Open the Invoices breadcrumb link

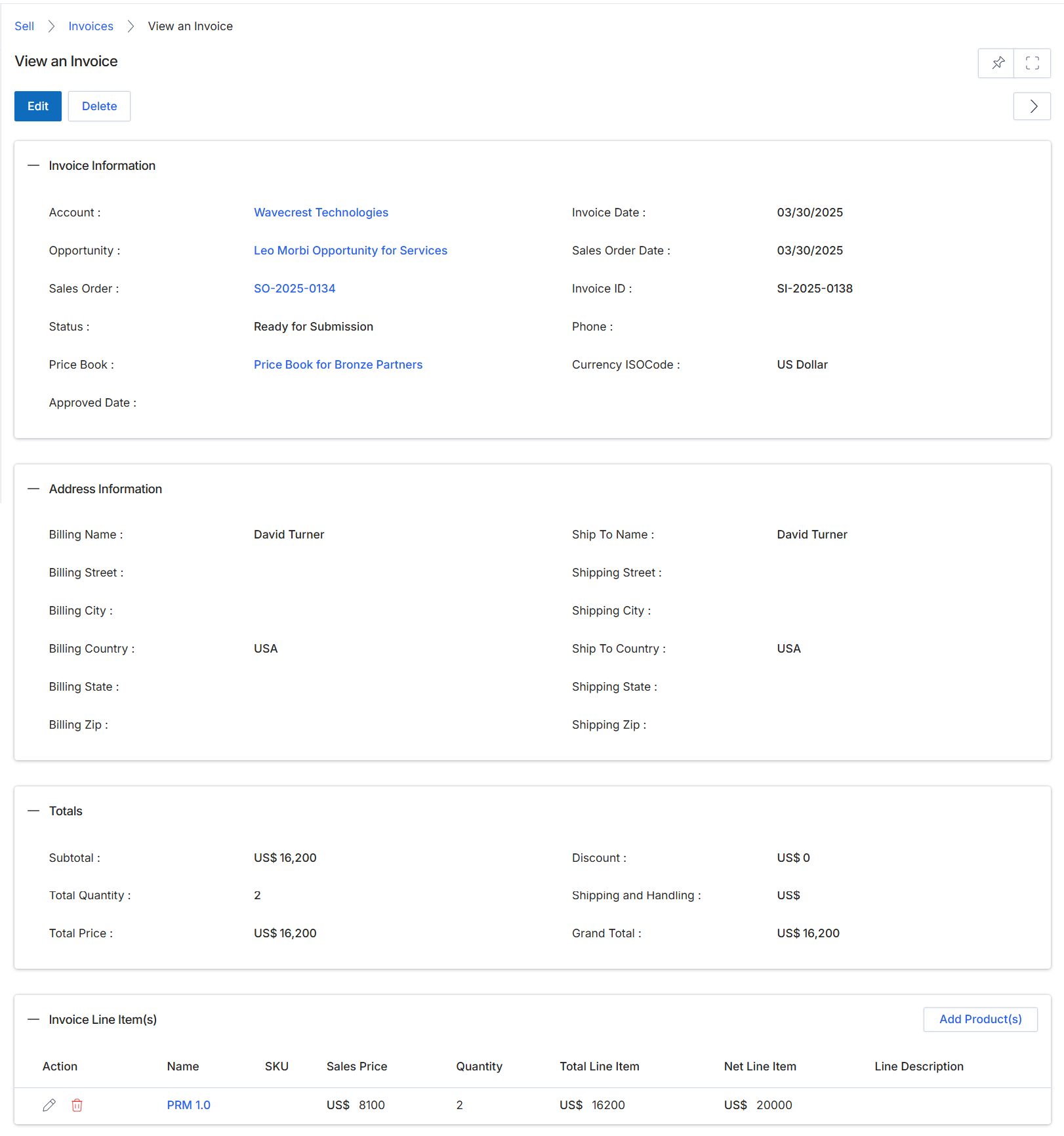pos(91,26)
